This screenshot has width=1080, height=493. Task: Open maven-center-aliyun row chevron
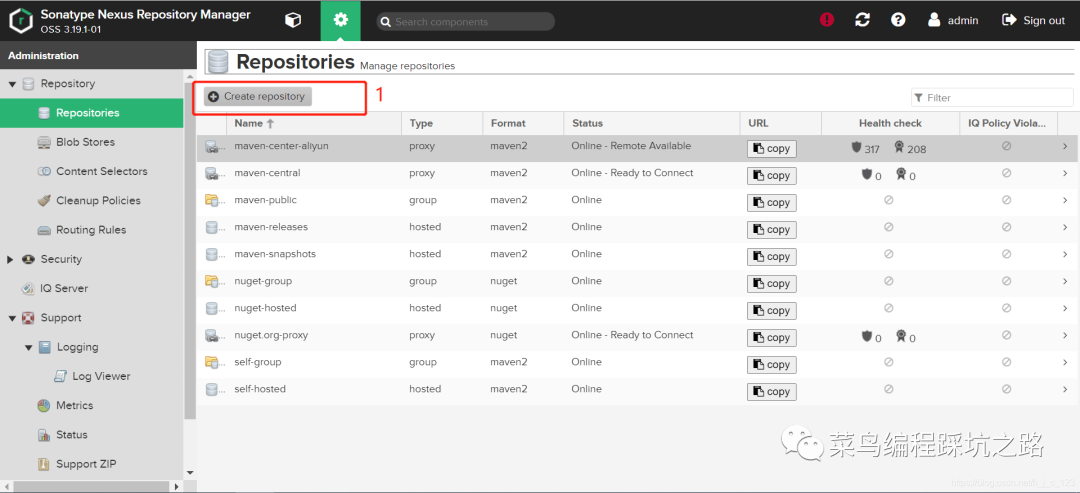point(1065,146)
